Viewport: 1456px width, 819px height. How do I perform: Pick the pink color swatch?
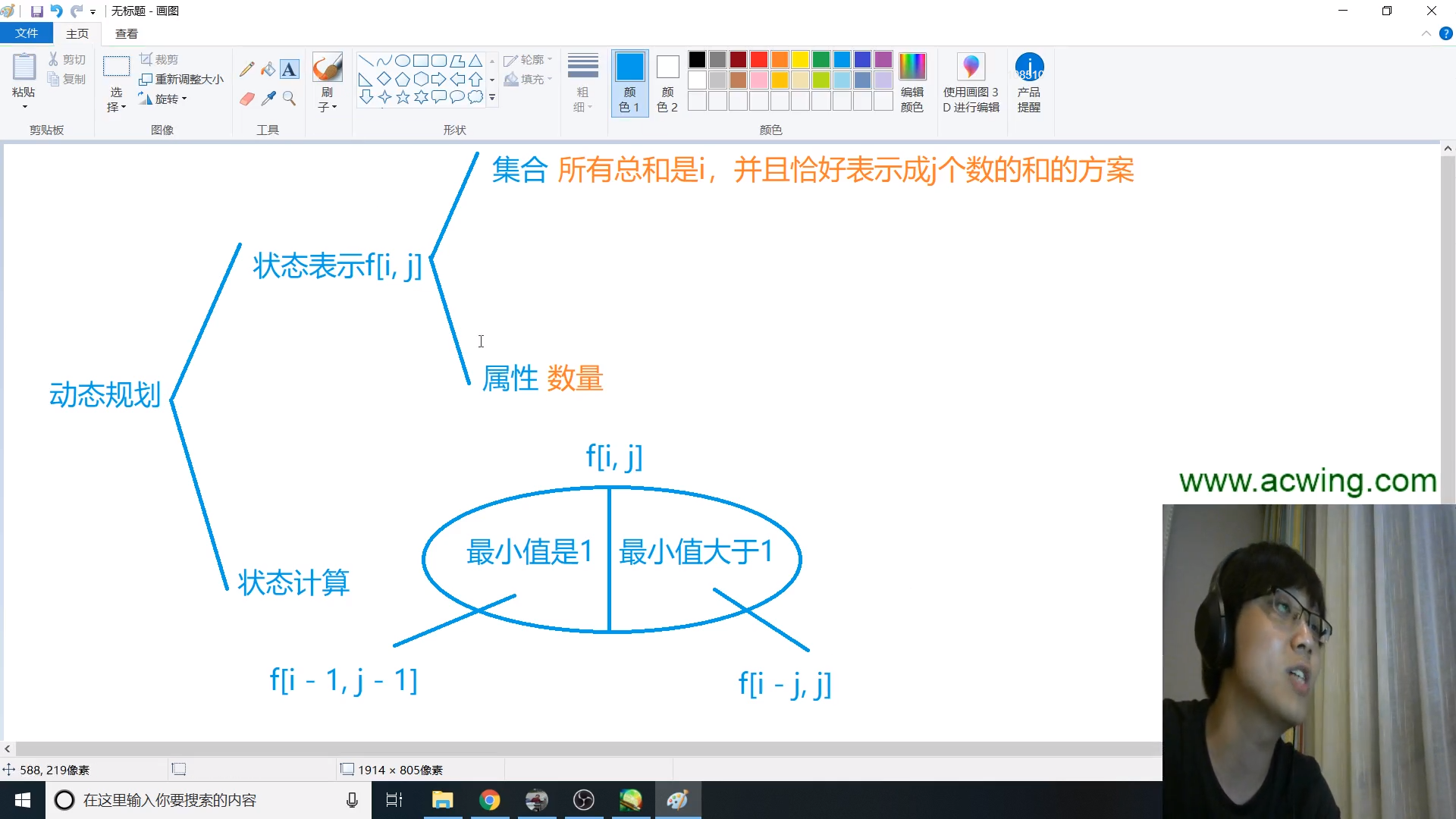click(759, 80)
